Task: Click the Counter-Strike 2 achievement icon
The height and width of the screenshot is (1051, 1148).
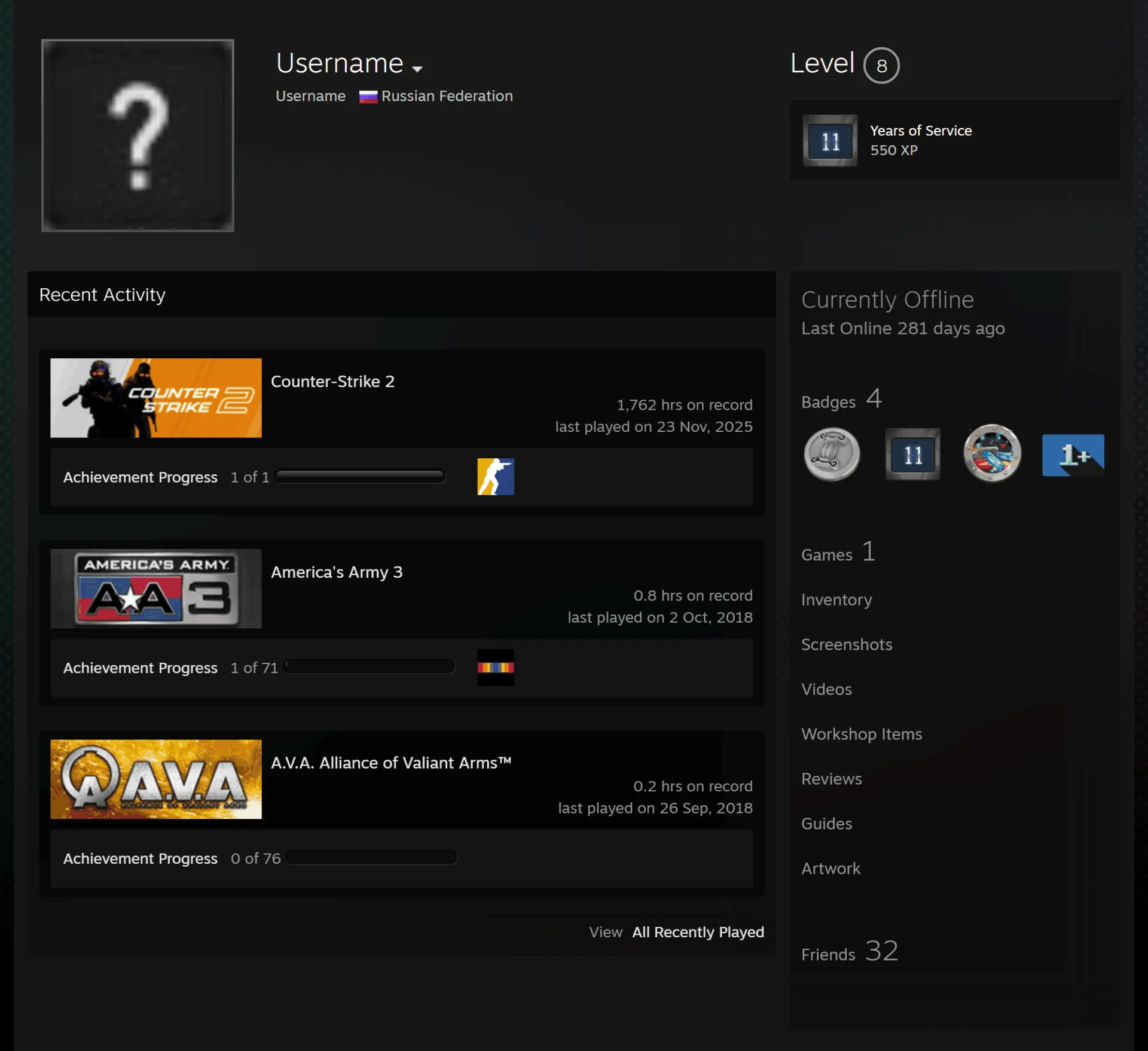Action: pyautogui.click(x=496, y=477)
